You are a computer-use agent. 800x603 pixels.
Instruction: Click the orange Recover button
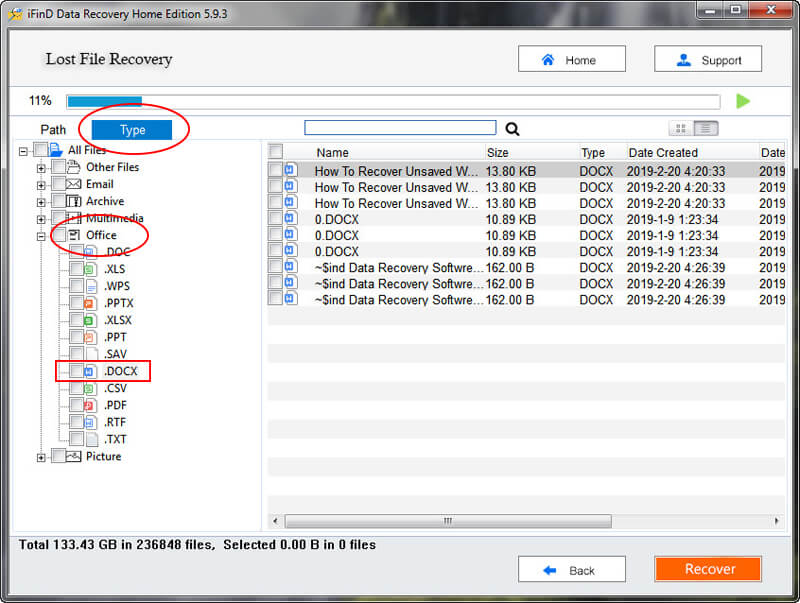tap(708, 569)
